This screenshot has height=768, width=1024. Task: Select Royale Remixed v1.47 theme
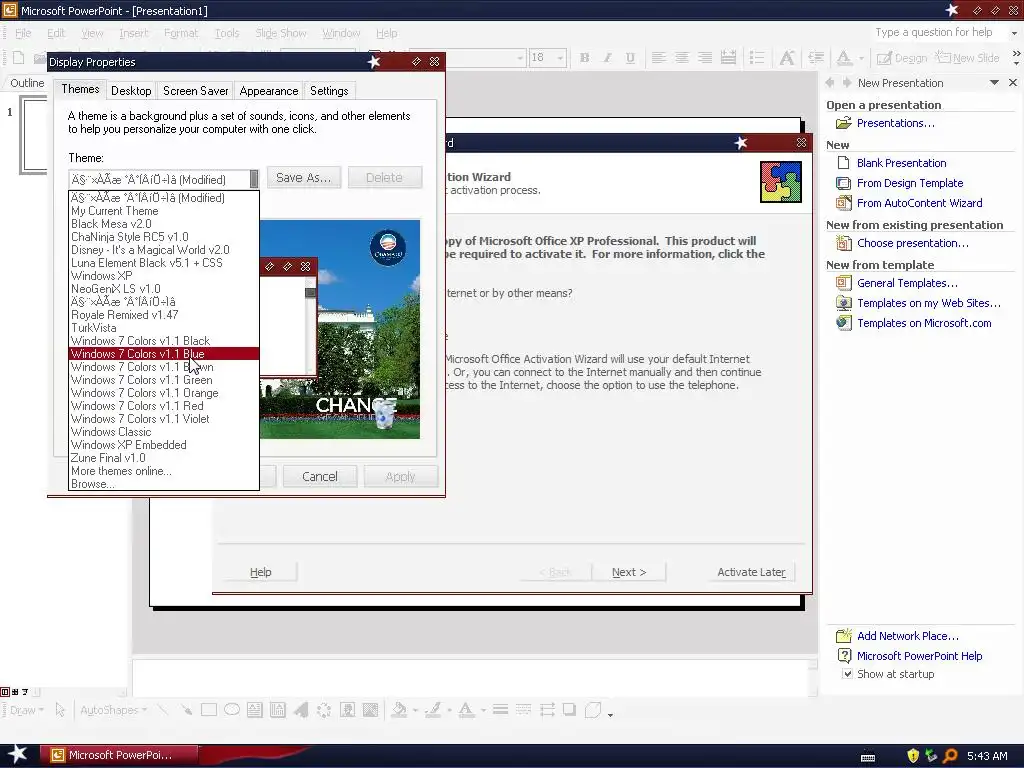click(164, 315)
